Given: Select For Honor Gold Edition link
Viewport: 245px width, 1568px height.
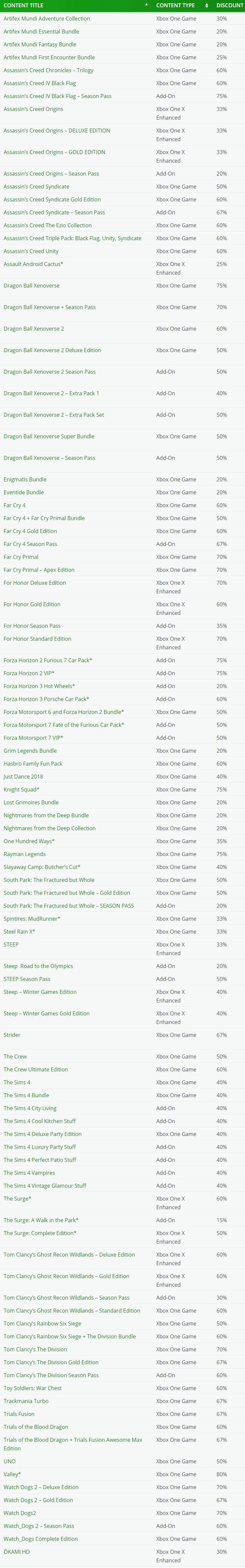Looking at the screenshot, I should [32, 604].
